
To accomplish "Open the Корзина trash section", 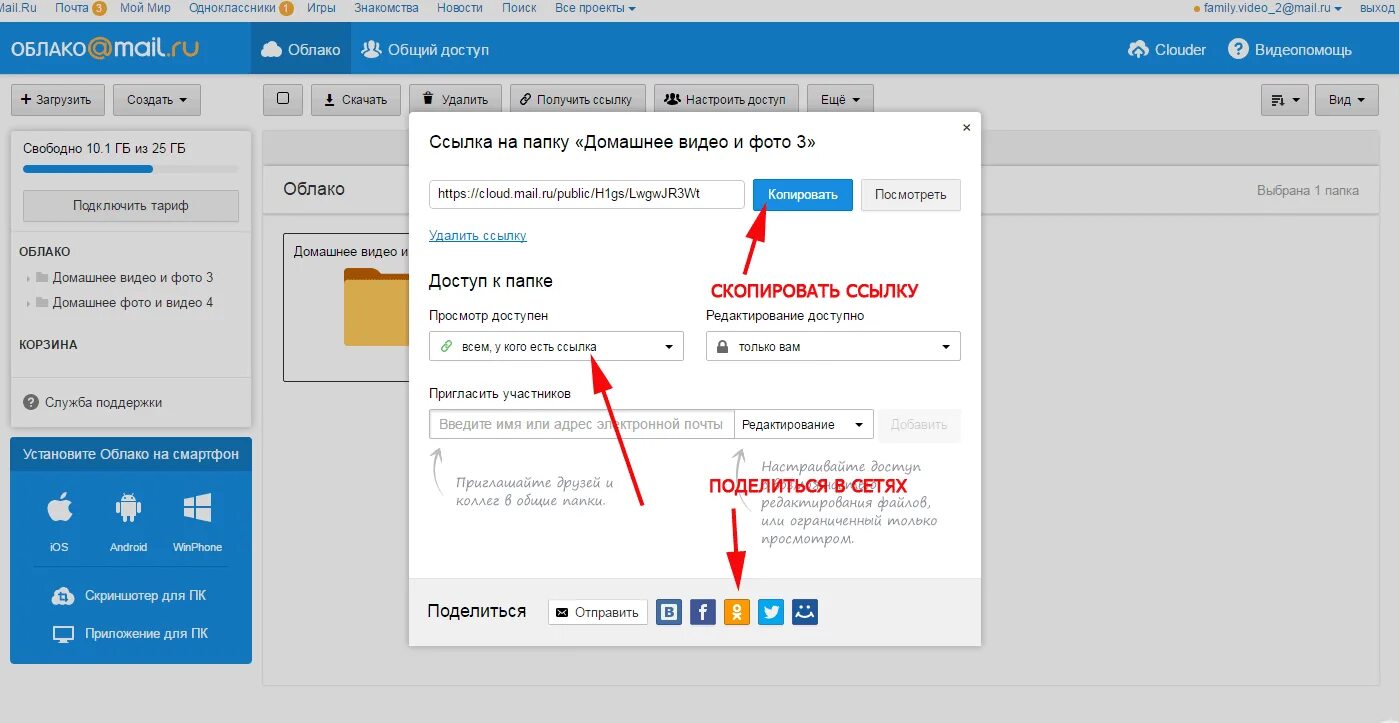I will 48,345.
